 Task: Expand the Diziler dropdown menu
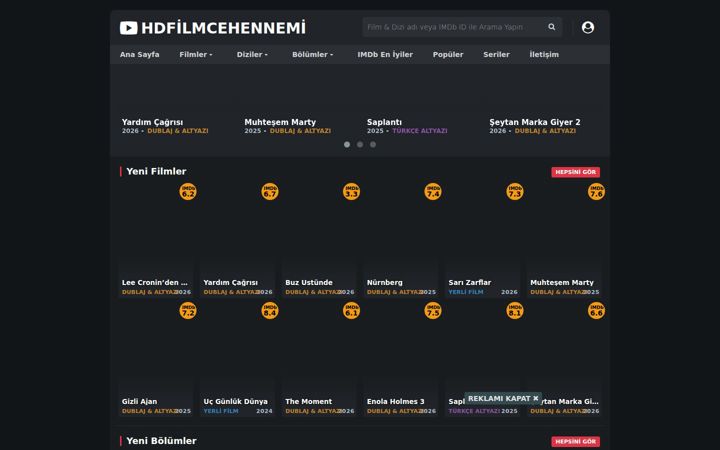pos(252,54)
